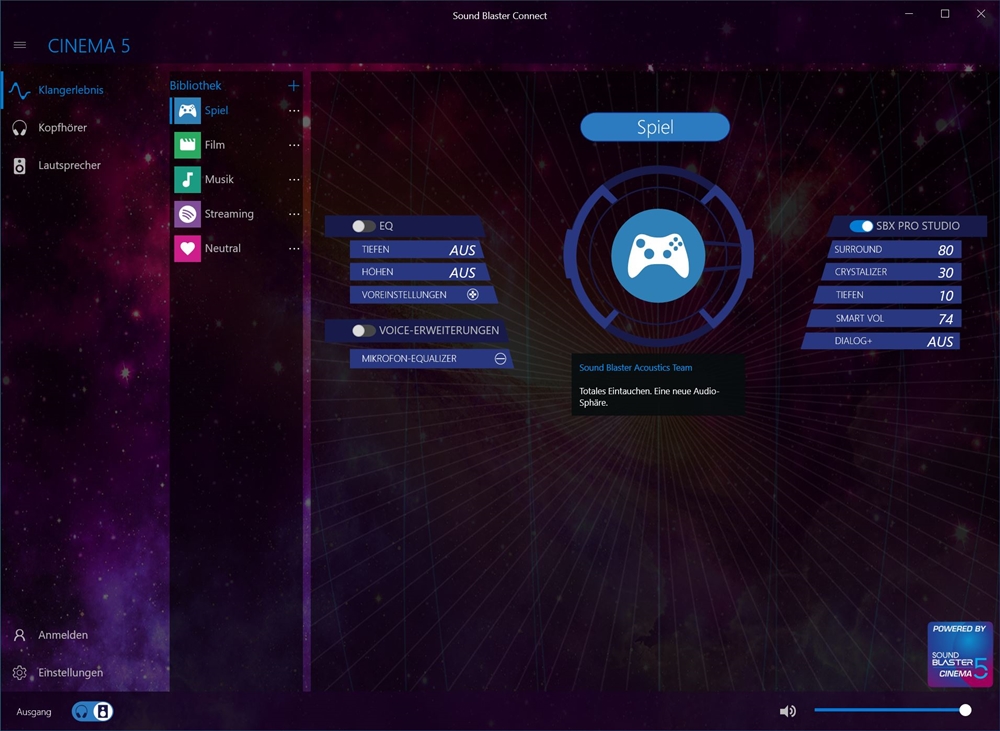Click the large central gamepad icon
The height and width of the screenshot is (731, 1000).
[x=658, y=256]
